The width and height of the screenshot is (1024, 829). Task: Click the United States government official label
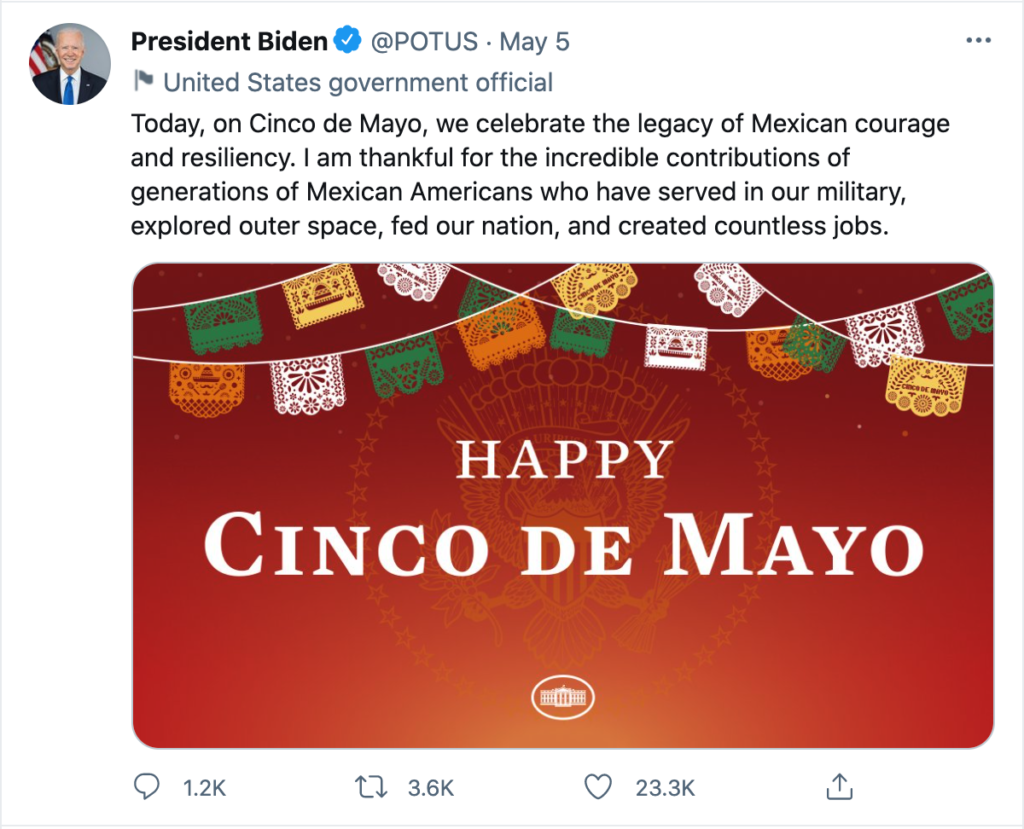pyautogui.click(x=358, y=81)
